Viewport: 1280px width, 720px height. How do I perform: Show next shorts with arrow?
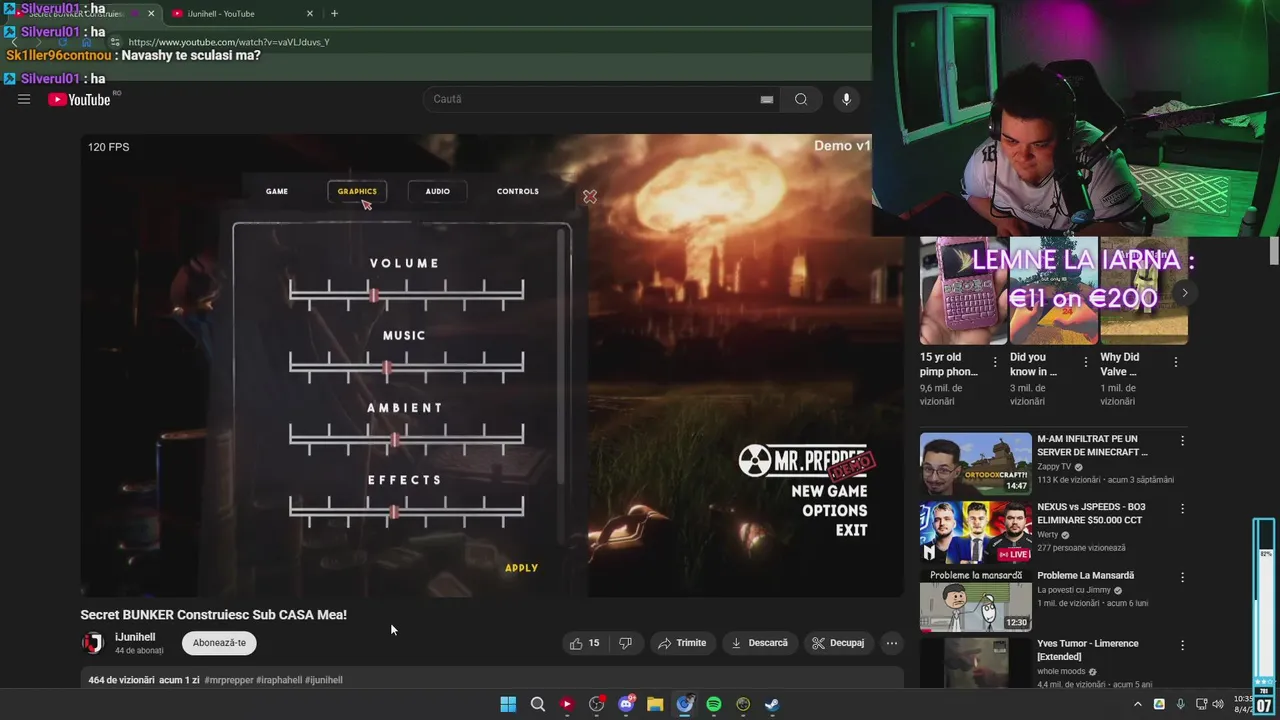(x=1184, y=293)
